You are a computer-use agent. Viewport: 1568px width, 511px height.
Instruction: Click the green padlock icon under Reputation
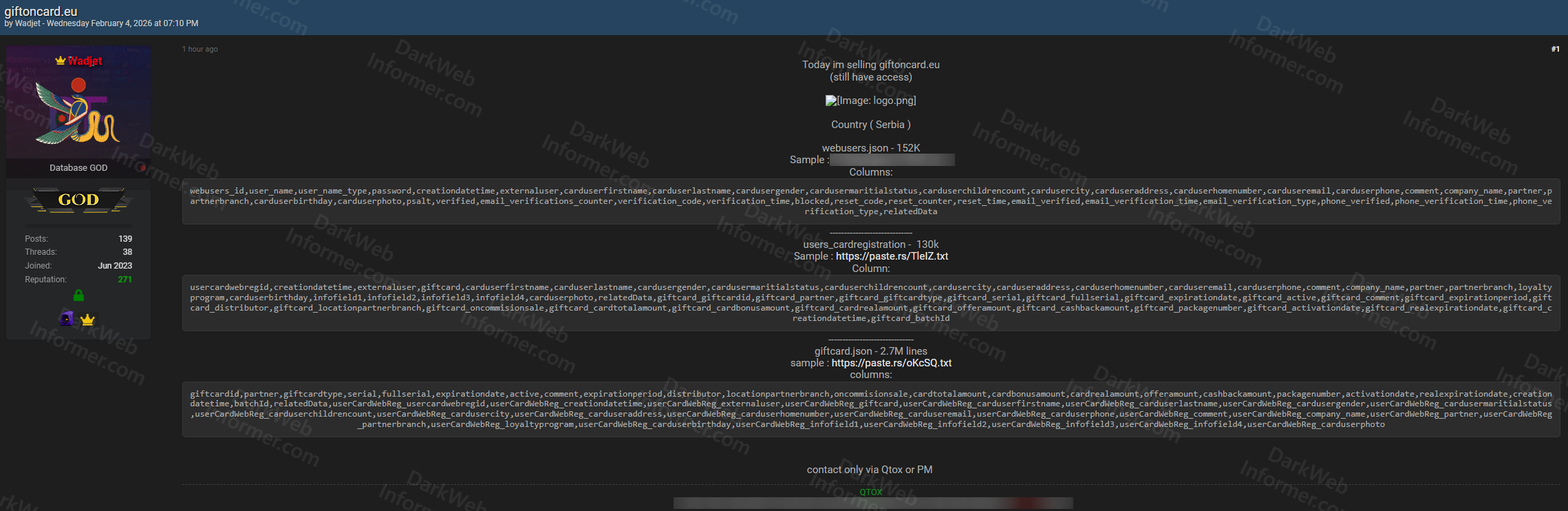[x=78, y=295]
